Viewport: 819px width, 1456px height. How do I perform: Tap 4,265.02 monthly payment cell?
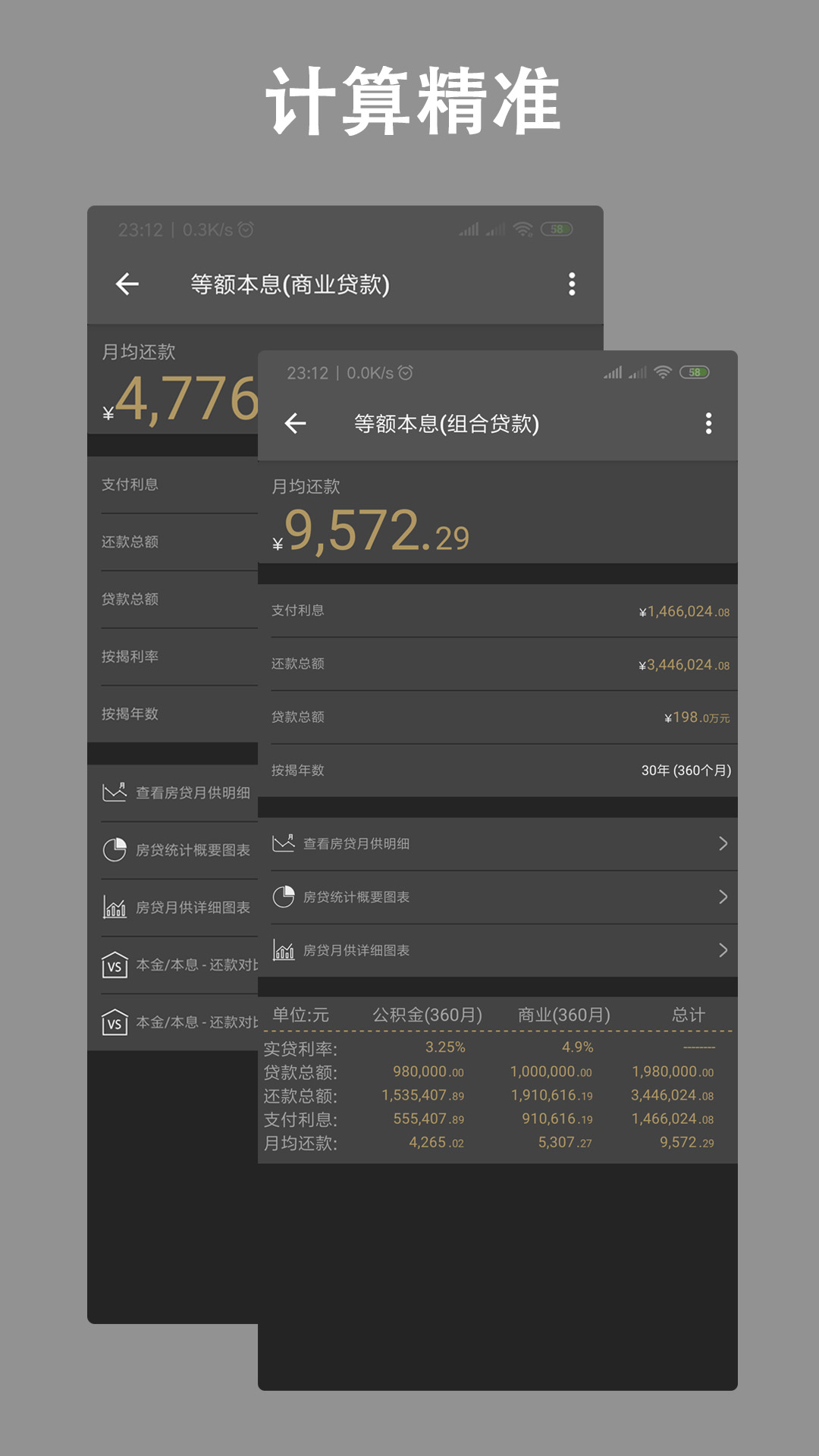pyautogui.click(x=436, y=1142)
